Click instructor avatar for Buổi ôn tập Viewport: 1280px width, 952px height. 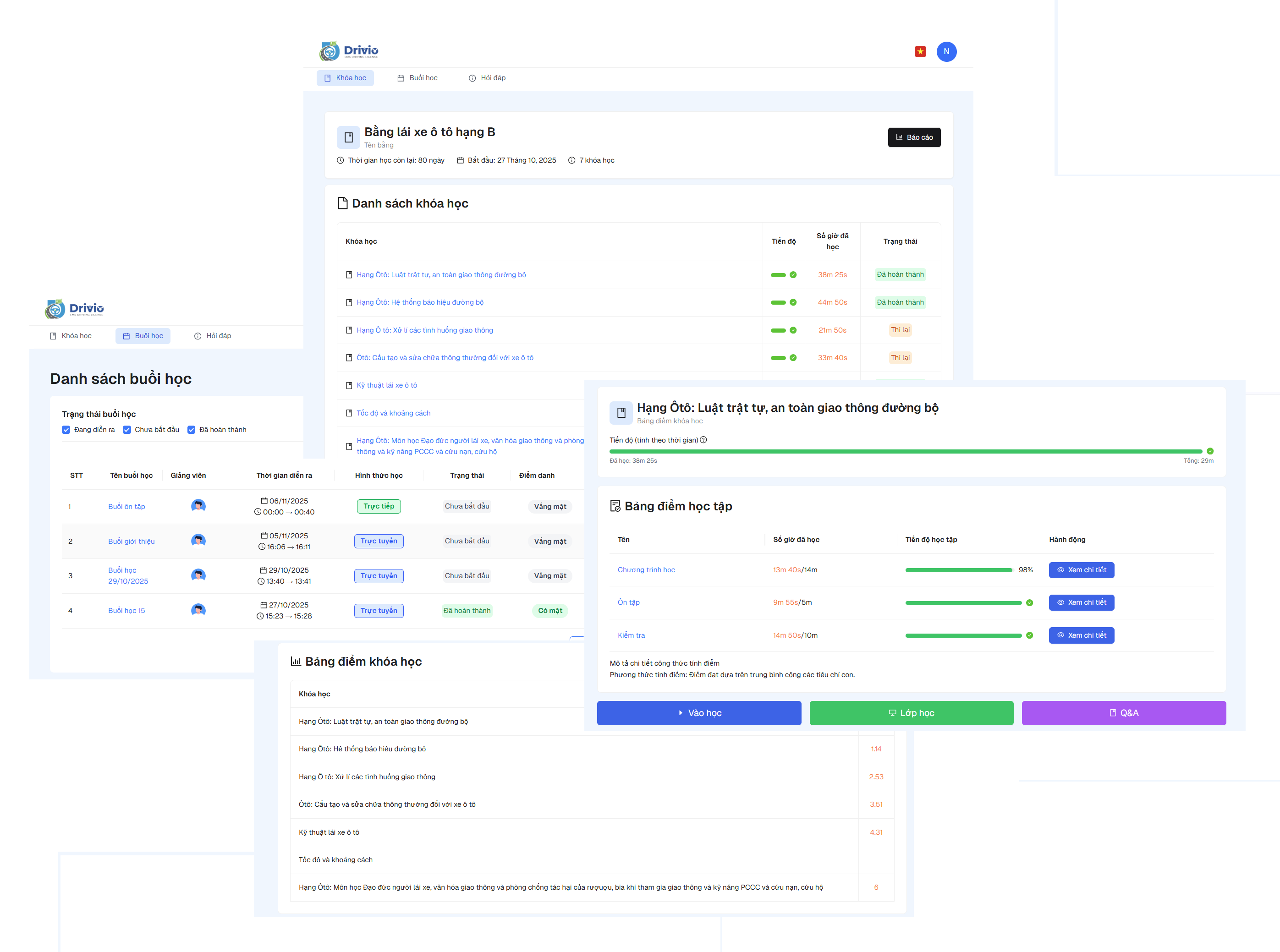(x=198, y=506)
